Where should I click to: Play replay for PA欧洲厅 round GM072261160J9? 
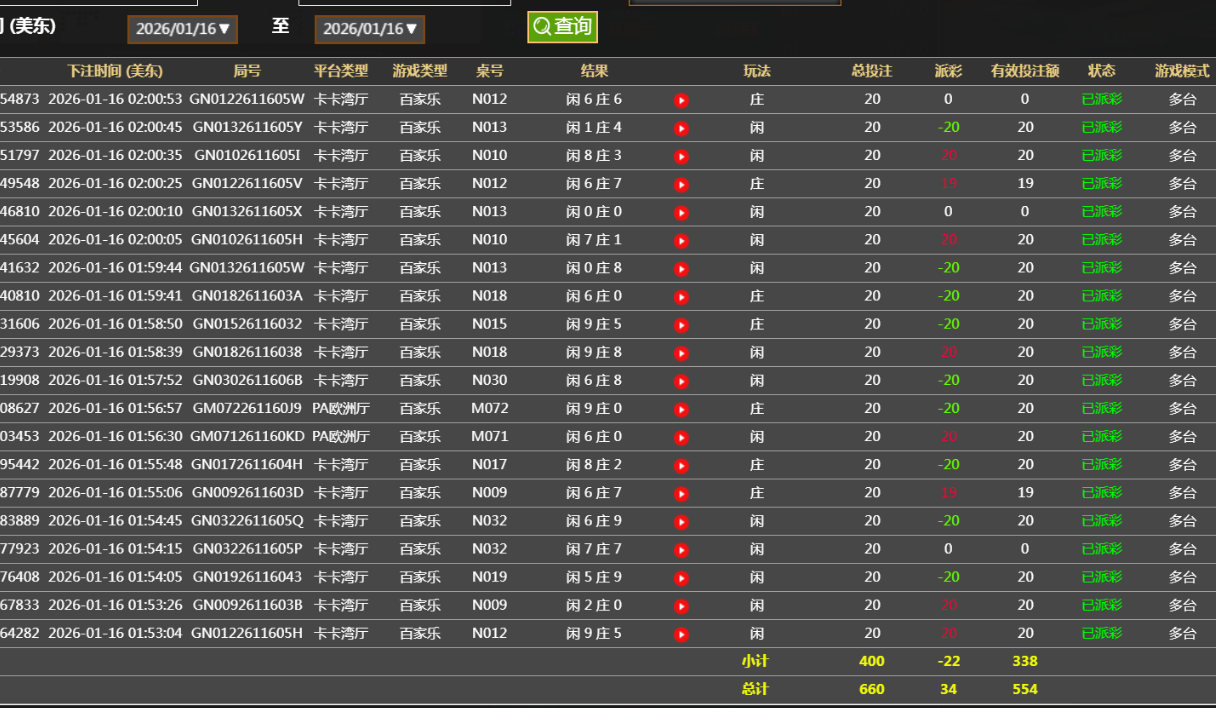pos(681,409)
